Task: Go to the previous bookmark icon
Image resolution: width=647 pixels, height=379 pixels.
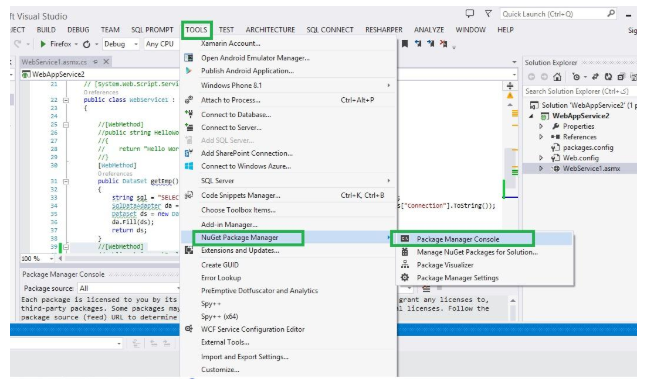Action: click(418, 43)
